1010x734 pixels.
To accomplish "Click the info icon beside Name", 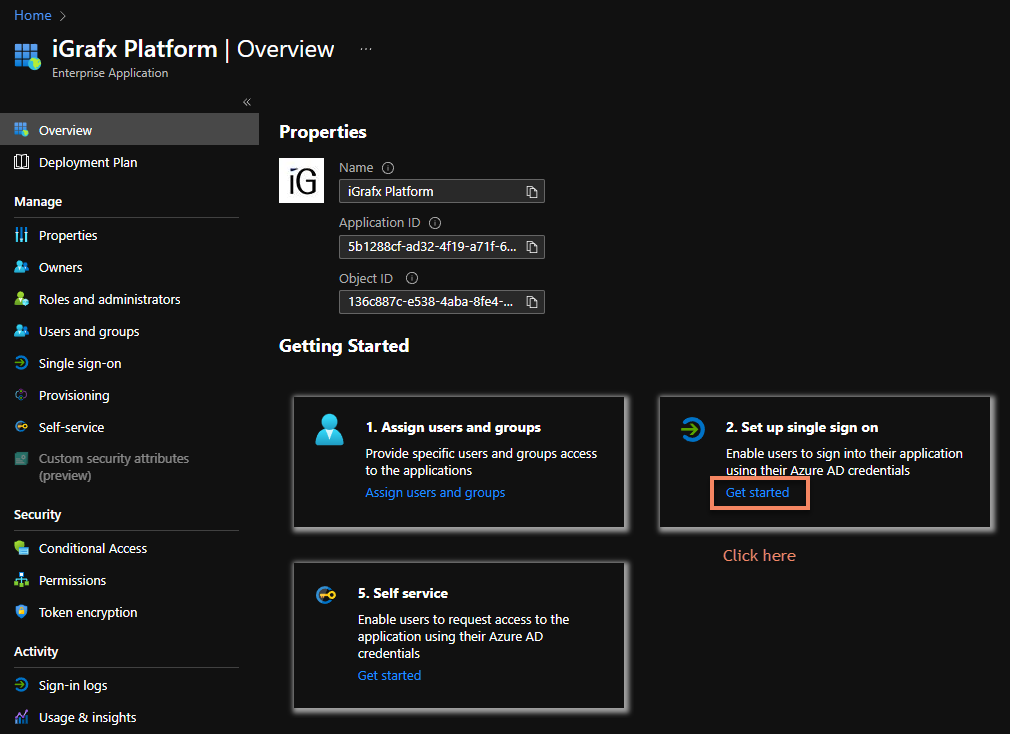I will tap(388, 168).
